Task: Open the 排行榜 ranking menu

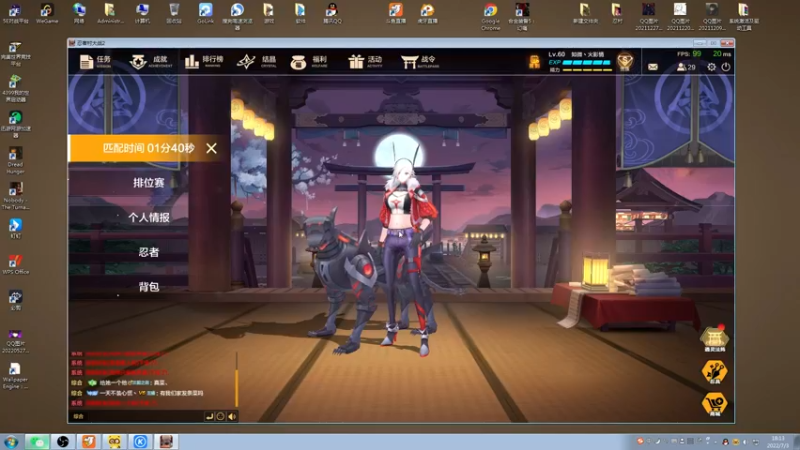Action: tap(204, 62)
